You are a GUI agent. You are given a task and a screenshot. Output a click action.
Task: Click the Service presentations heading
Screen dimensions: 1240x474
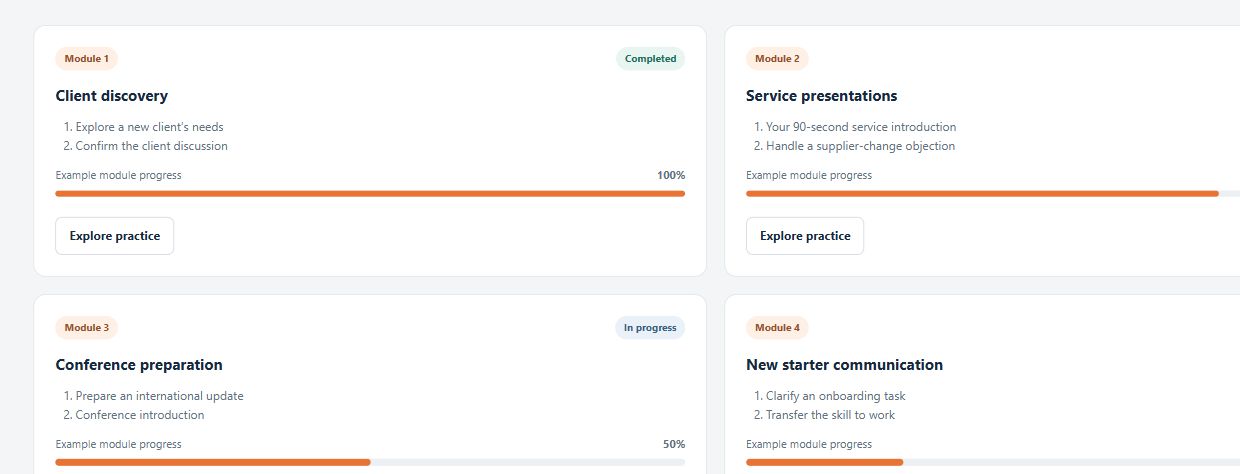[x=822, y=96]
